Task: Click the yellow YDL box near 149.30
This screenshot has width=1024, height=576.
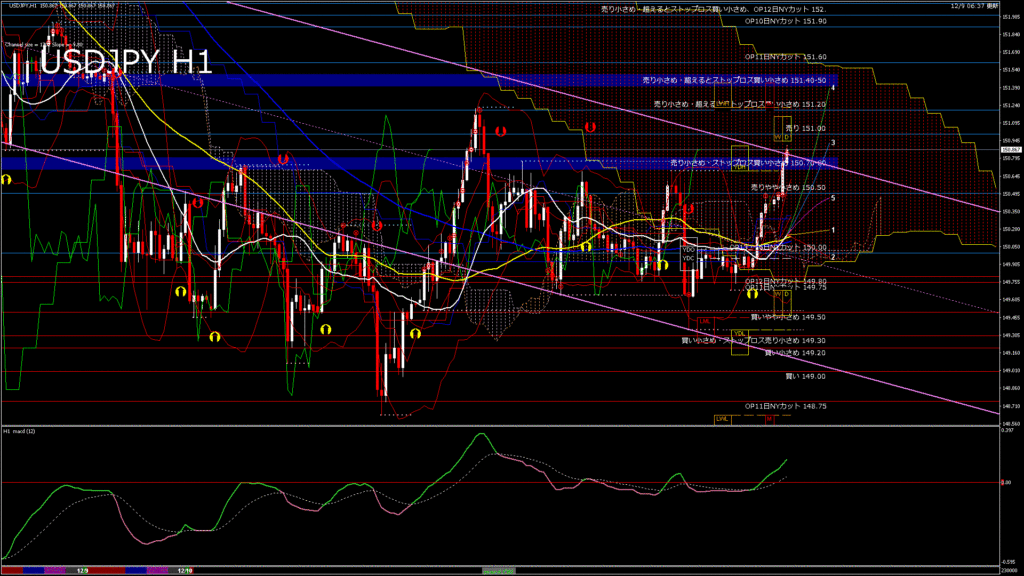Action: (x=739, y=333)
